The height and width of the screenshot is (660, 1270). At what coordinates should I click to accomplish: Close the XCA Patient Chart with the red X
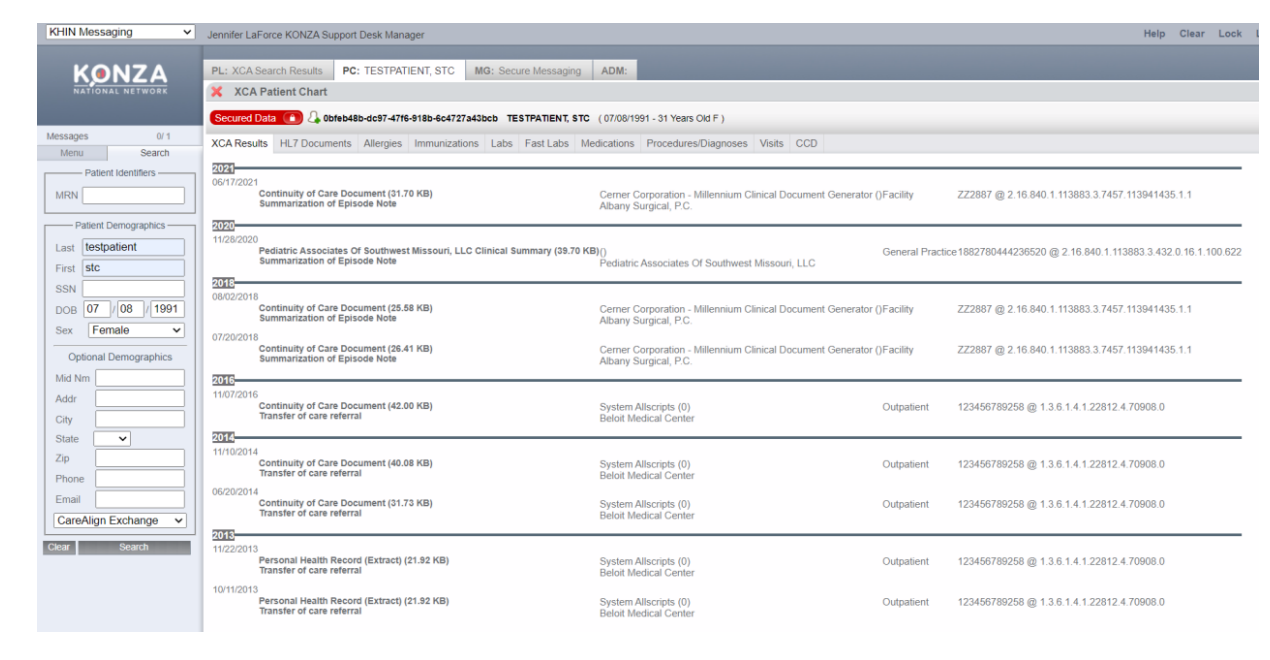(217, 92)
